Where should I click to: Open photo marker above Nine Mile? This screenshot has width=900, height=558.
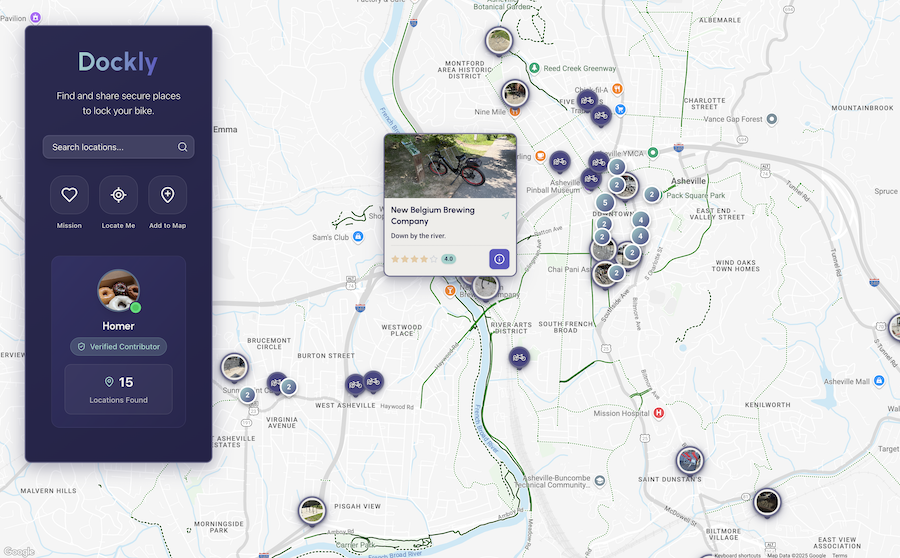pyautogui.click(x=515, y=94)
